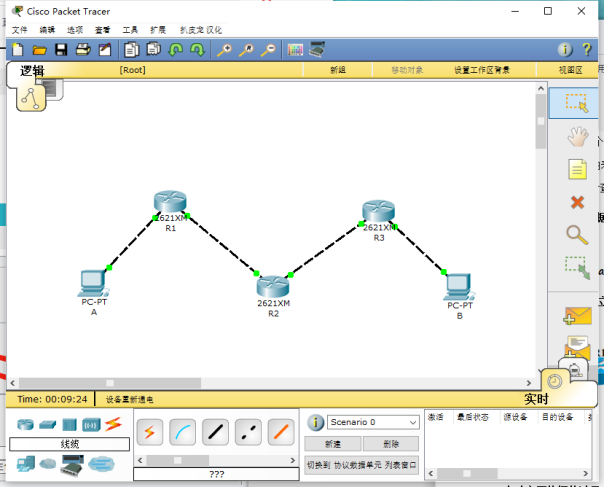Click the 设备重新通电 power cycle button
This screenshot has width=605, height=487.
129,399
